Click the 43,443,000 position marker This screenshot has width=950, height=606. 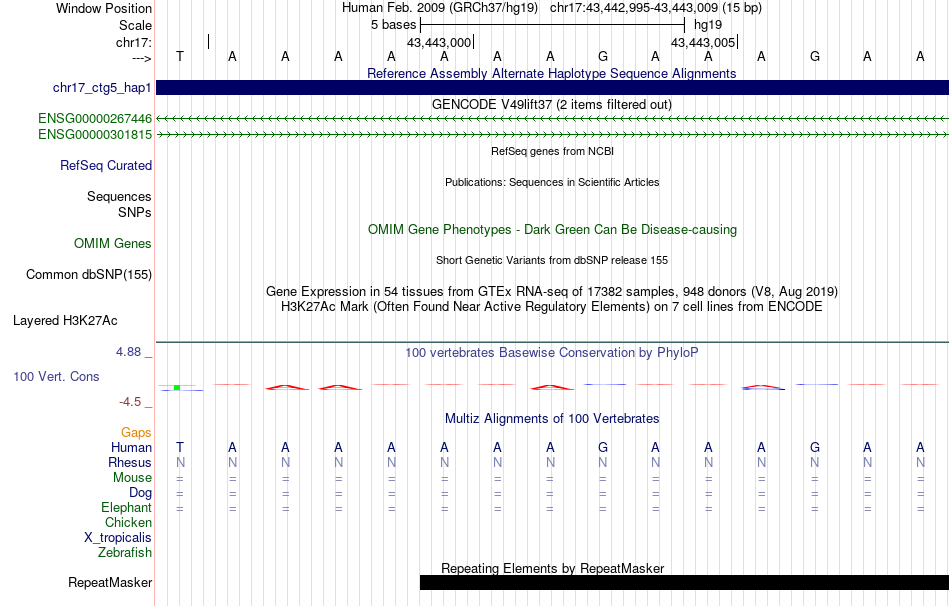[x=440, y=42]
